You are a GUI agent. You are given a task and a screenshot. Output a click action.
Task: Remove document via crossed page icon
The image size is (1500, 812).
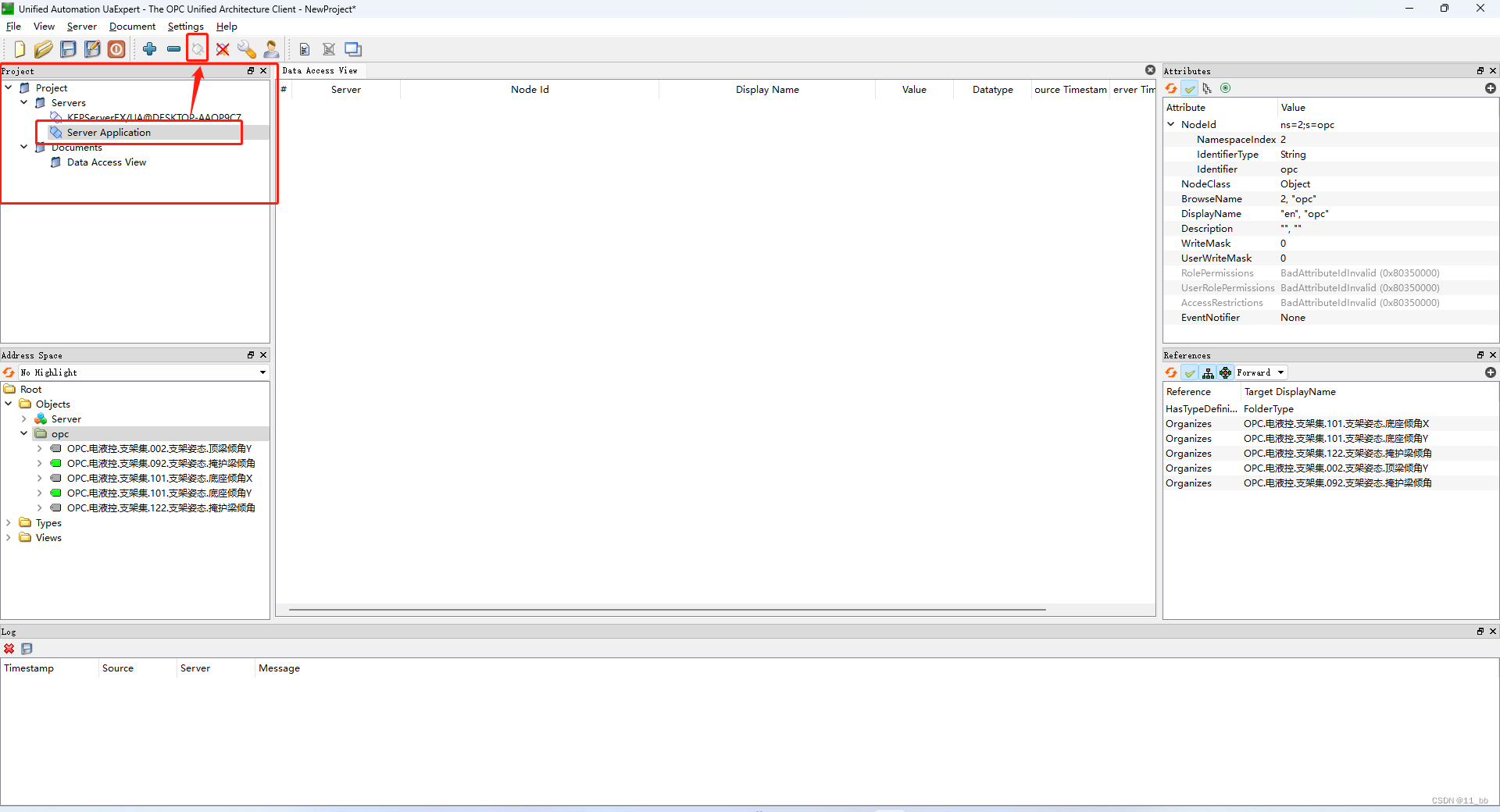coord(329,49)
